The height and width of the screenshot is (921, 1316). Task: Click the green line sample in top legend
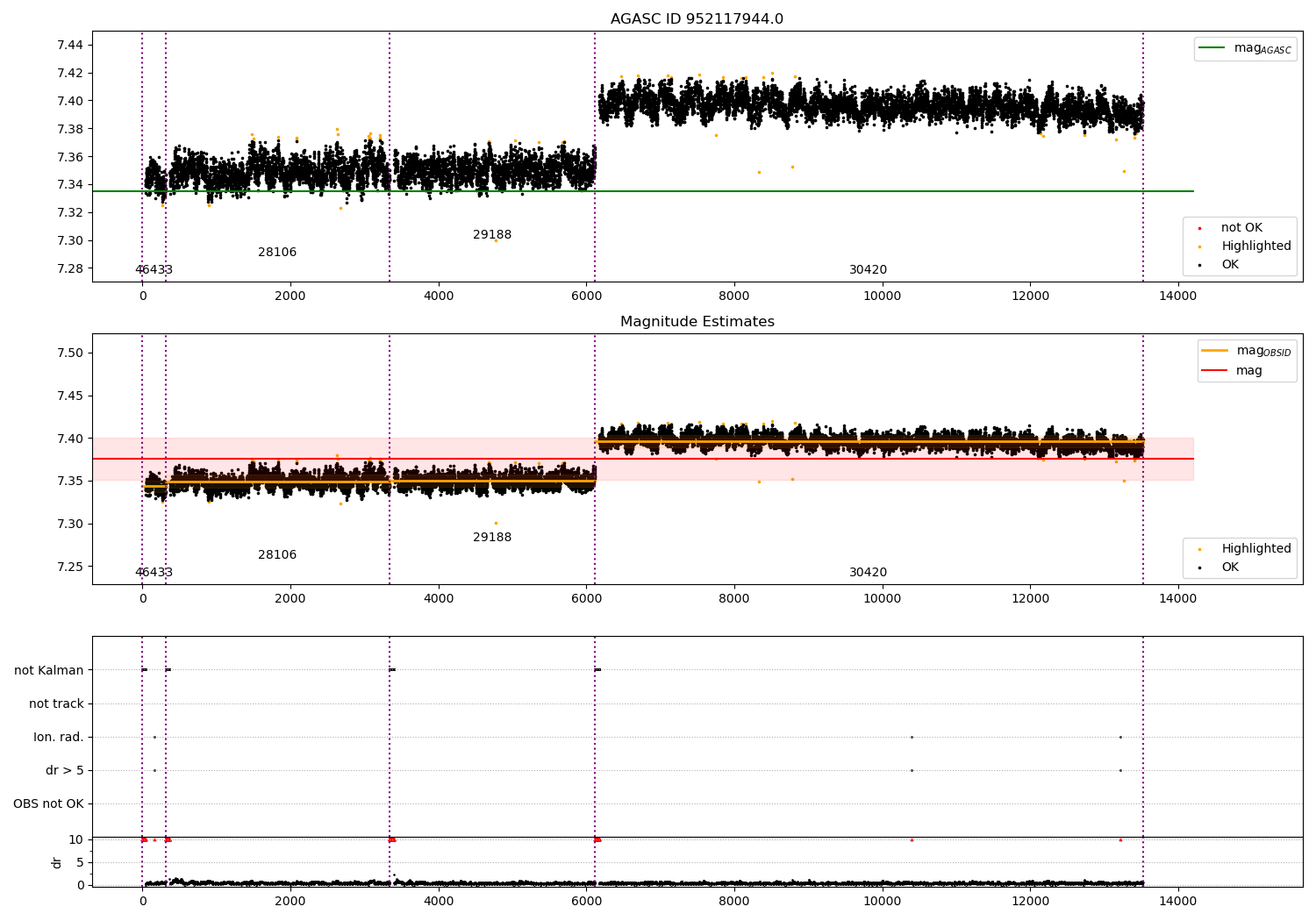(1212, 48)
